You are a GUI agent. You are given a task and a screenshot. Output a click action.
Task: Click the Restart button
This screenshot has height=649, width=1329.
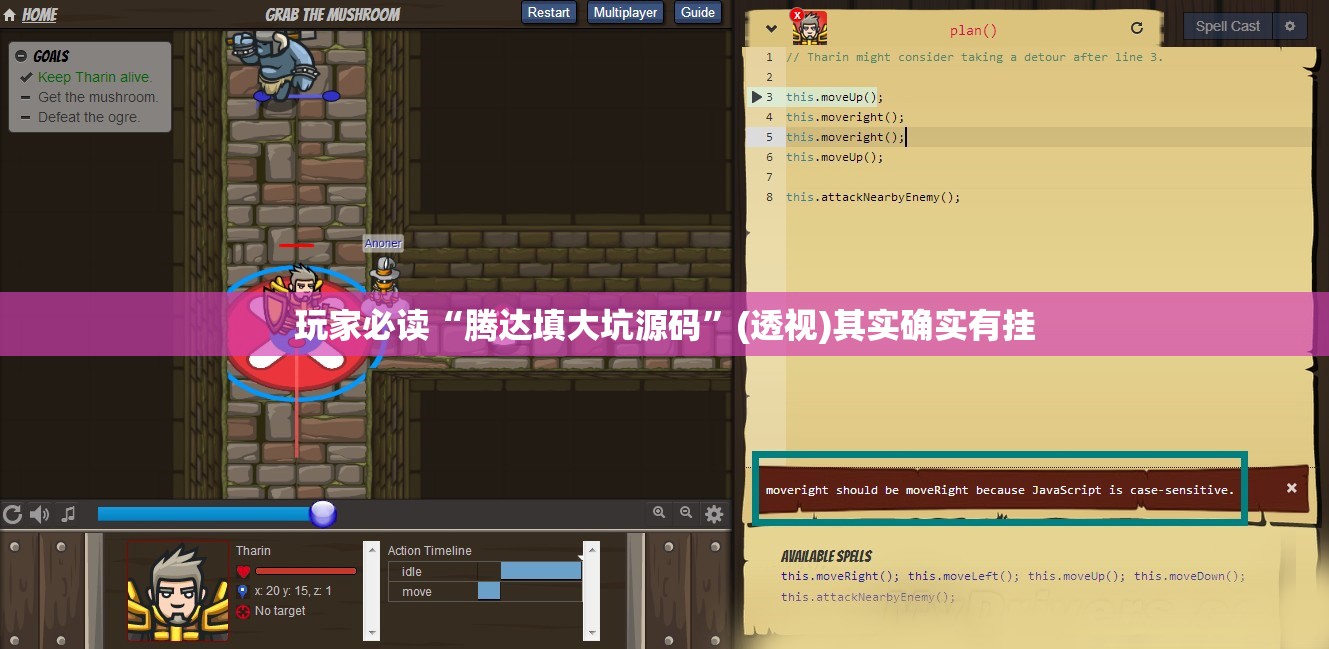tap(549, 13)
